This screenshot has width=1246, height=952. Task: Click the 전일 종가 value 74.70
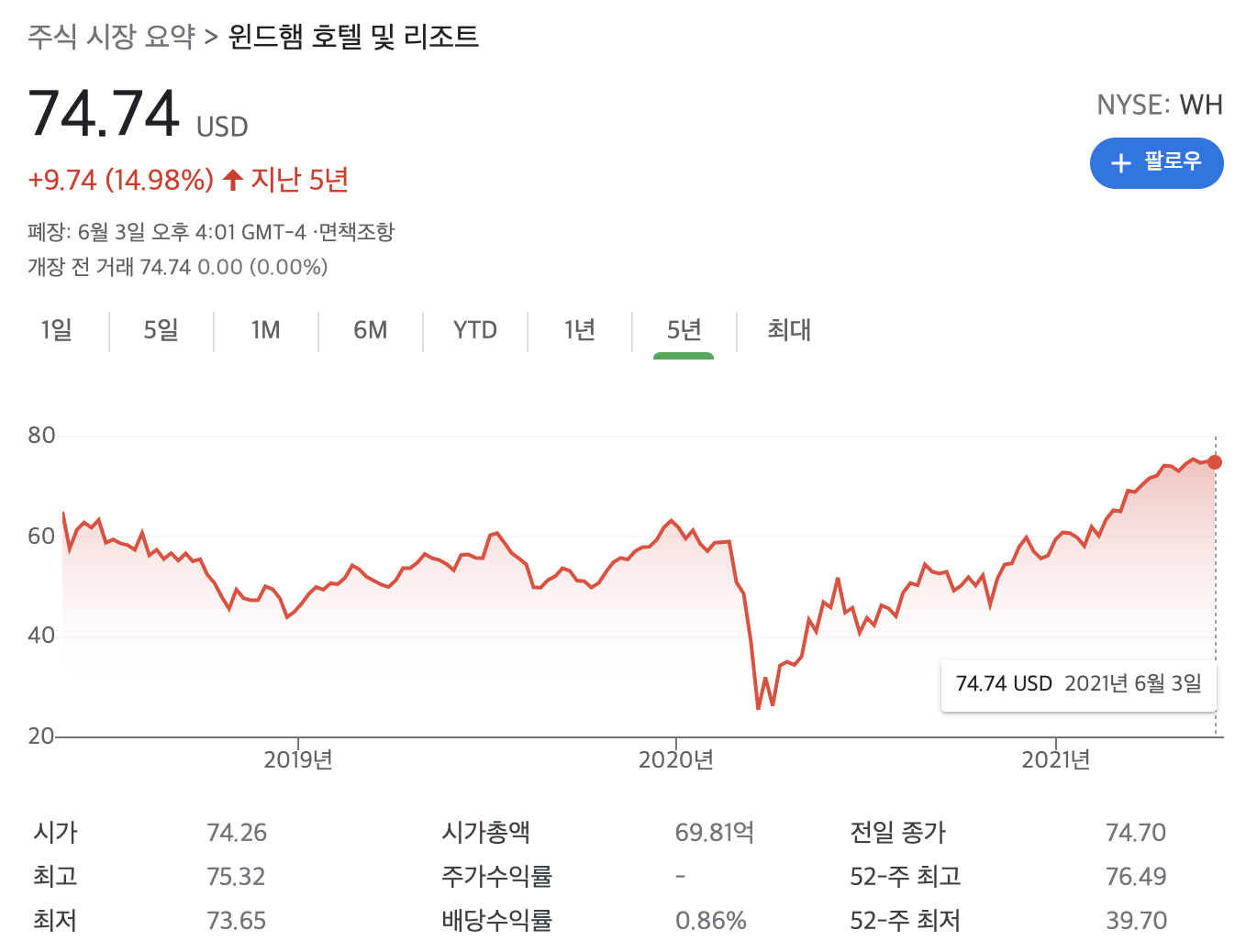click(1136, 833)
